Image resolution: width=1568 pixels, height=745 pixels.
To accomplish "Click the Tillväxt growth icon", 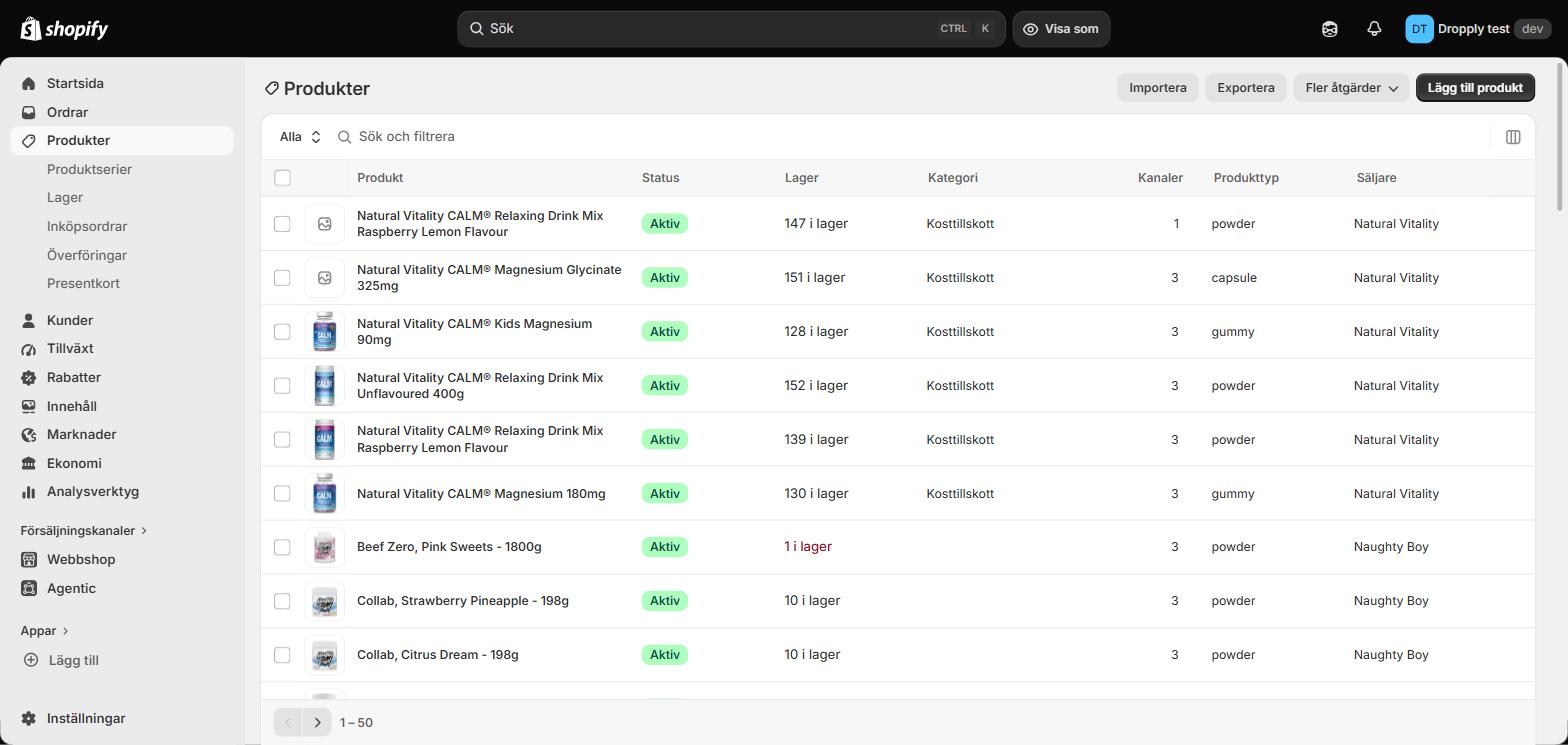I will (x=29, y=349).
